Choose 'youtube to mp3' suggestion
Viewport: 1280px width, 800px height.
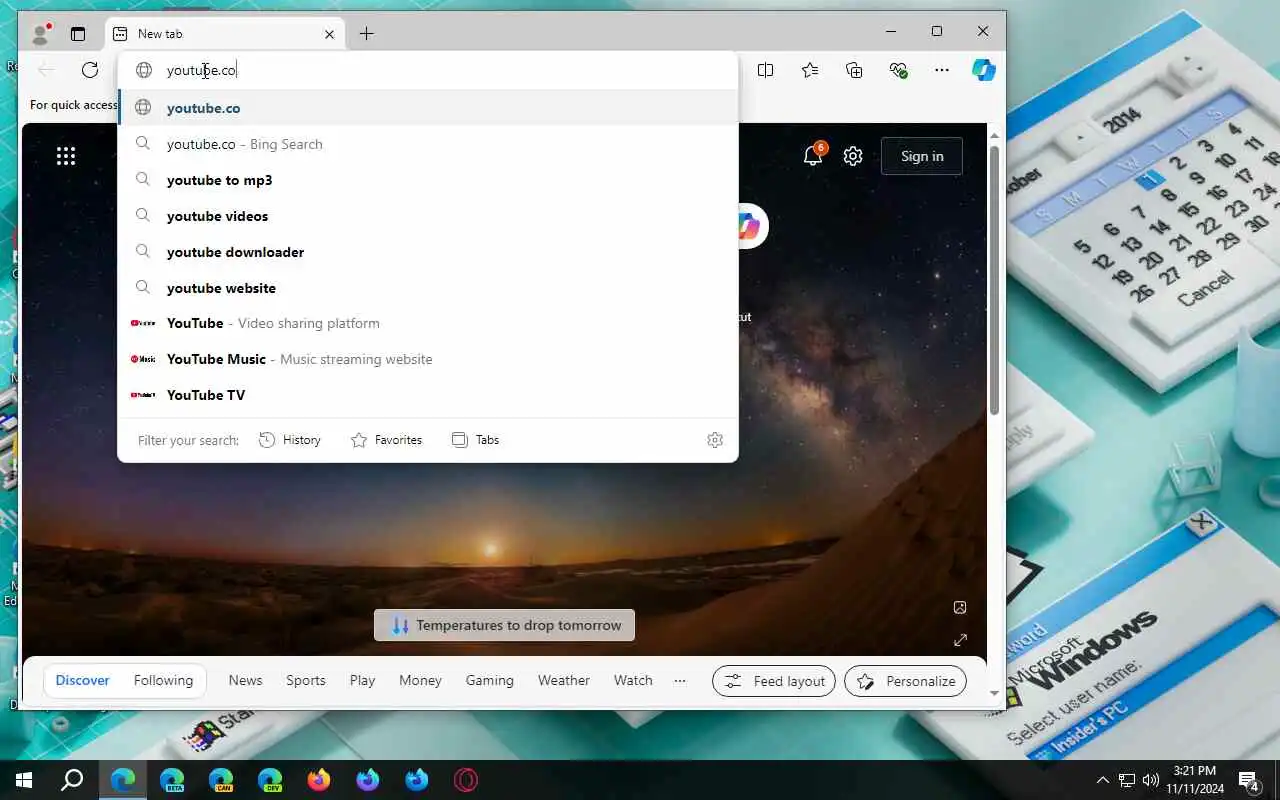(x=428, y=180)
